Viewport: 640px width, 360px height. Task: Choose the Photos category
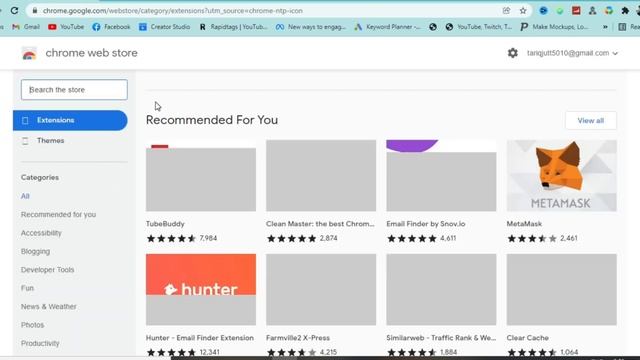tap(33, 325)
